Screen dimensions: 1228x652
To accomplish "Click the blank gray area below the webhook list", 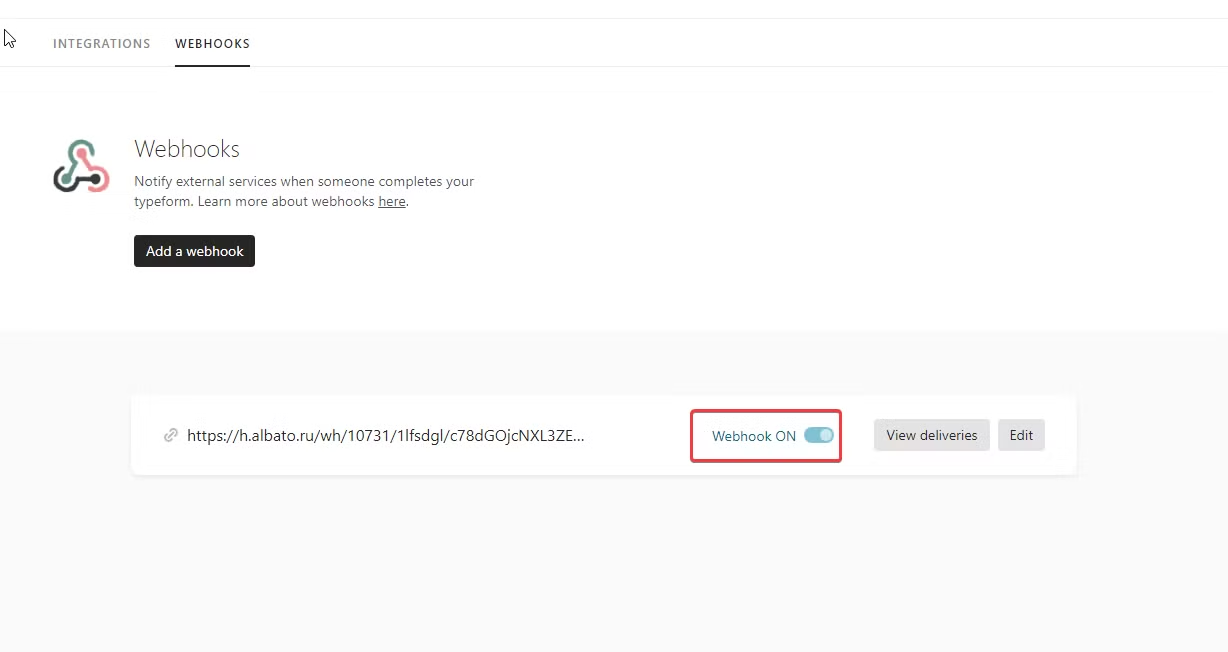I will (600, 570).
